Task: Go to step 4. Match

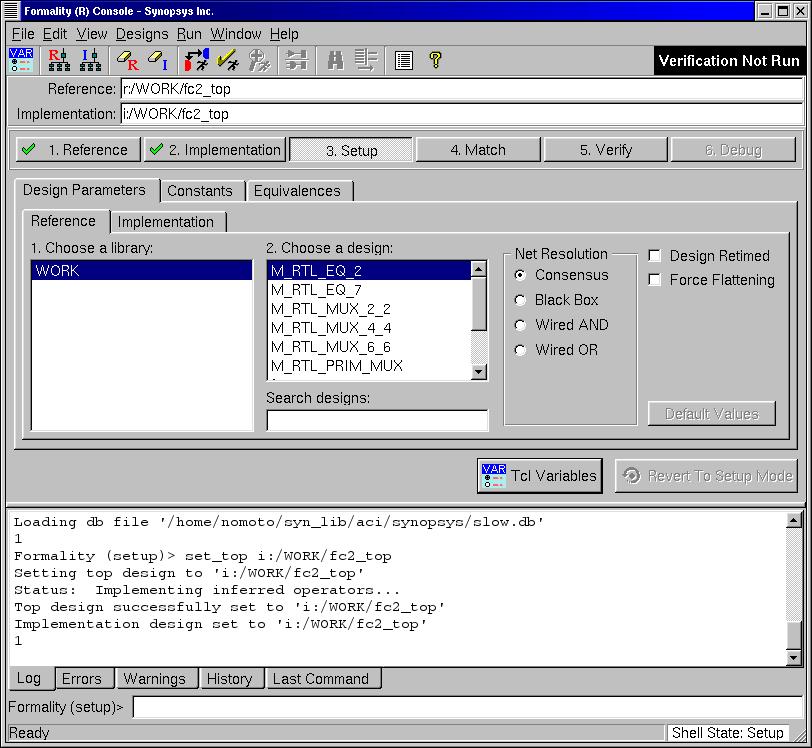Action: 478,150
